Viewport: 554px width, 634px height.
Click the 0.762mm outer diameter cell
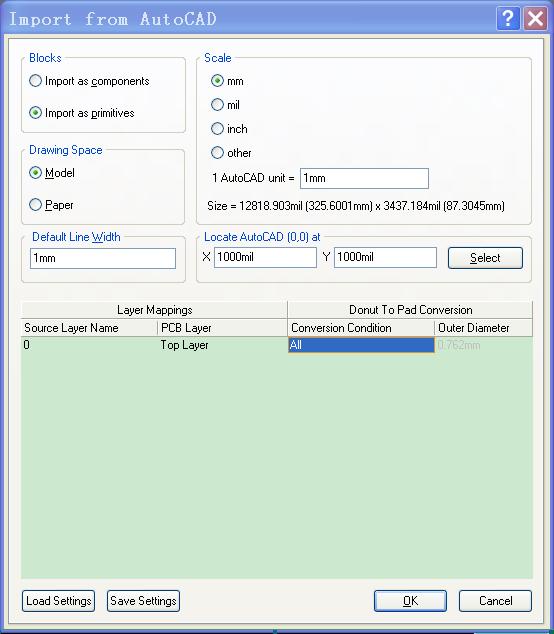484,345
